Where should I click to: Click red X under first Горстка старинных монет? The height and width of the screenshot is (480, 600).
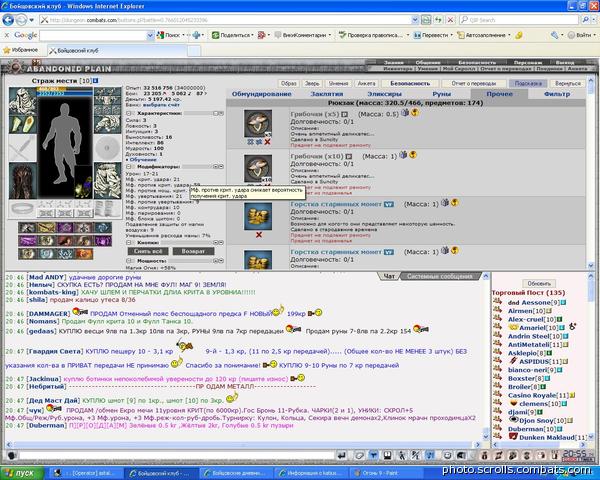[x=259, y=235]
